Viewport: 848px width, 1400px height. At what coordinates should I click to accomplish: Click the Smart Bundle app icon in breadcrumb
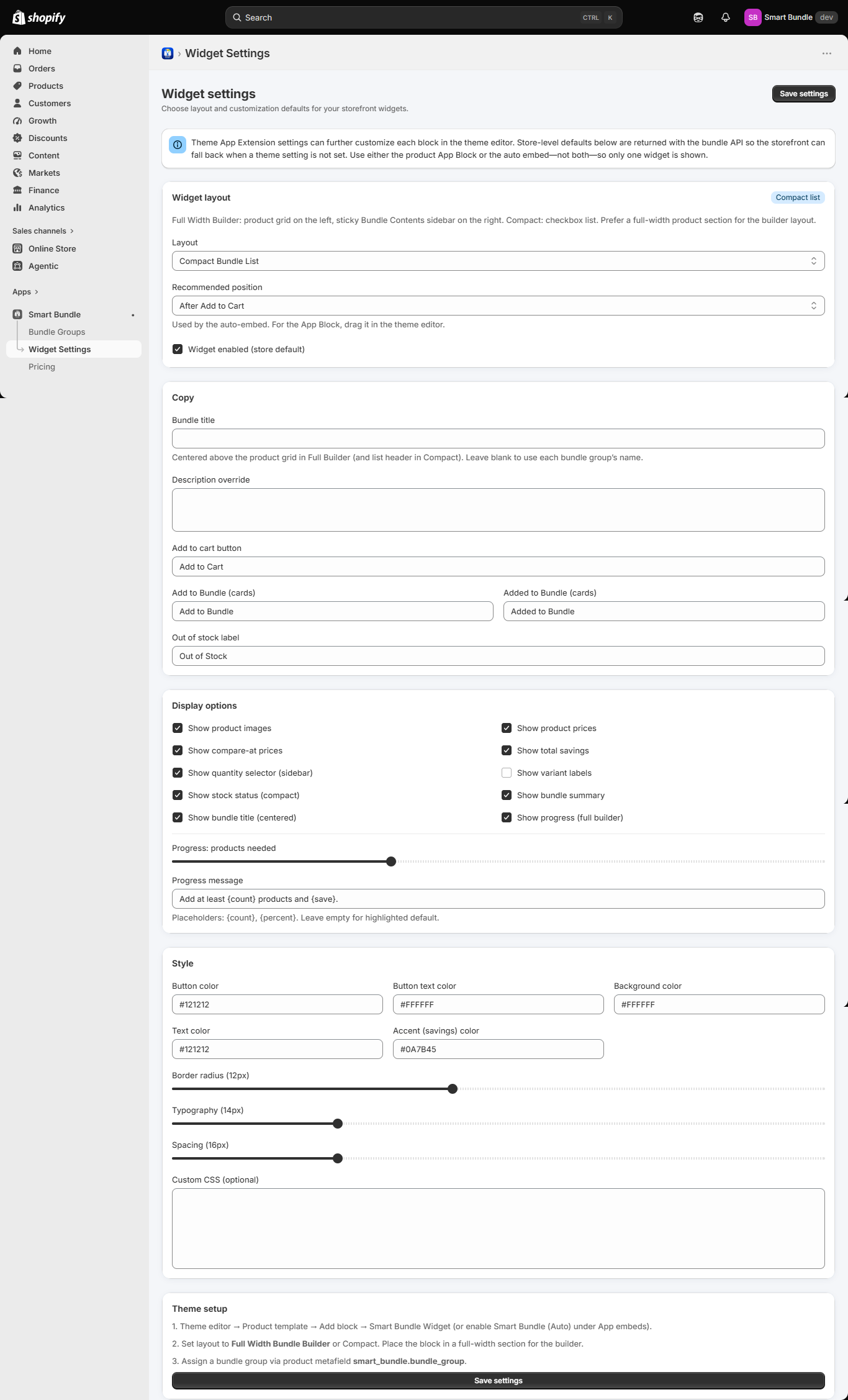pyautogui.click(x=168, y=53)
